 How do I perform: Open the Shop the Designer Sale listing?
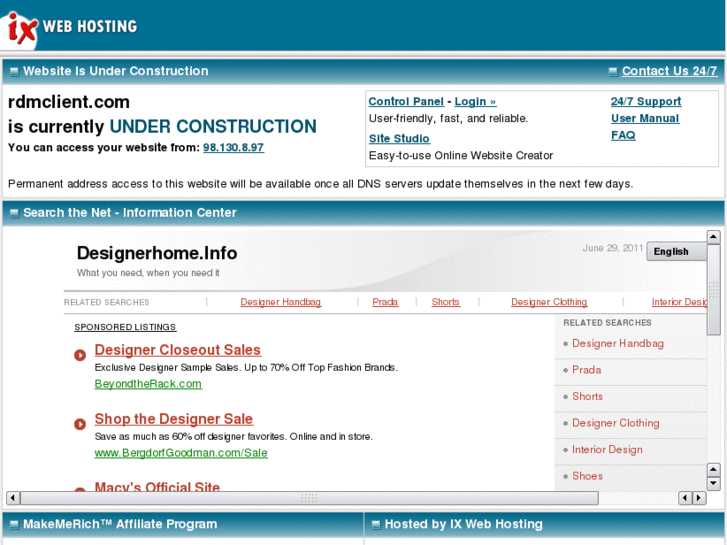174,419
